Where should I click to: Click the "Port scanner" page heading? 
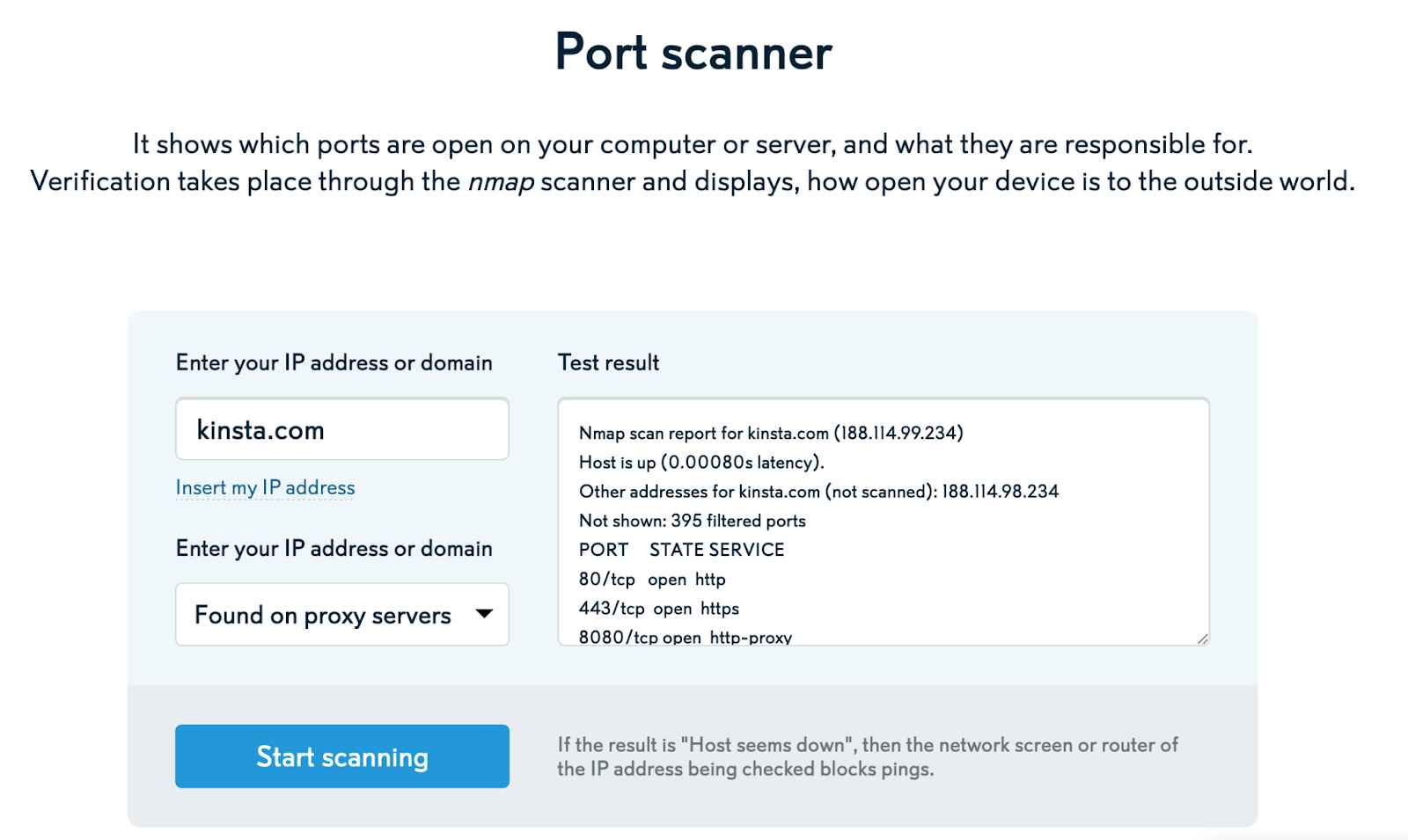[693, 52]
